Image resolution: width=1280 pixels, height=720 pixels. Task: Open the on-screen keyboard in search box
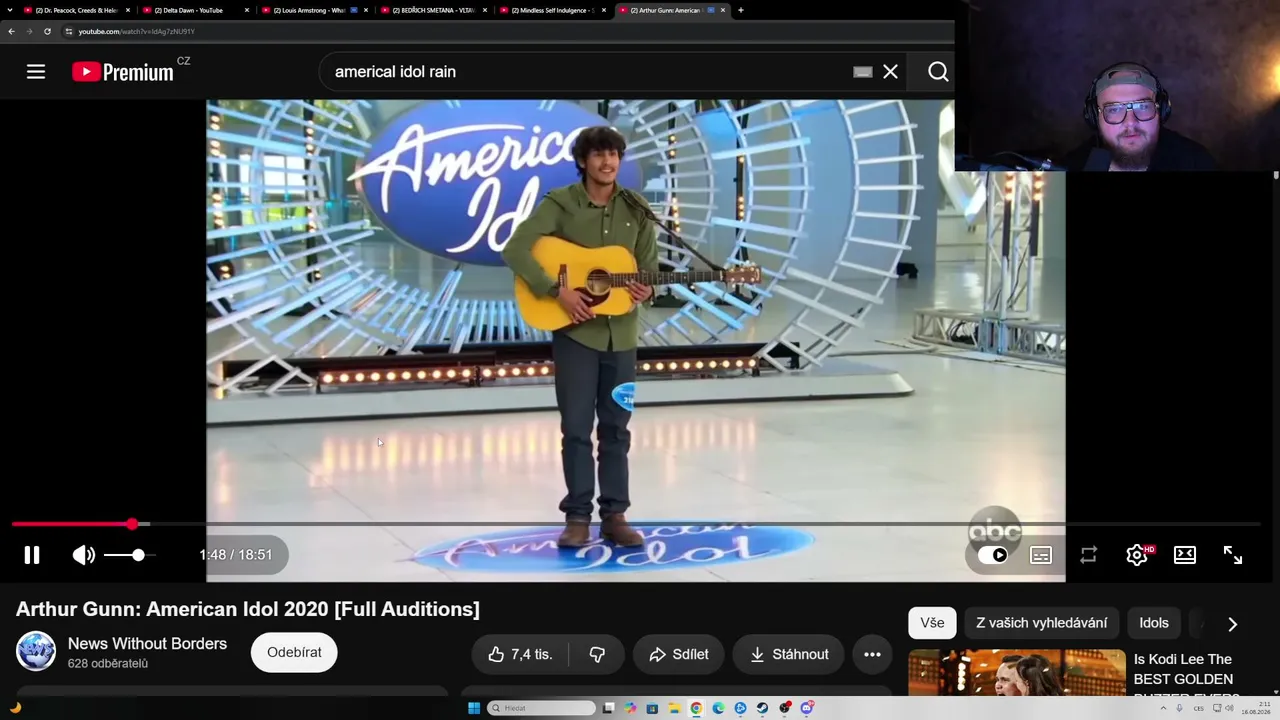(863, 72)
